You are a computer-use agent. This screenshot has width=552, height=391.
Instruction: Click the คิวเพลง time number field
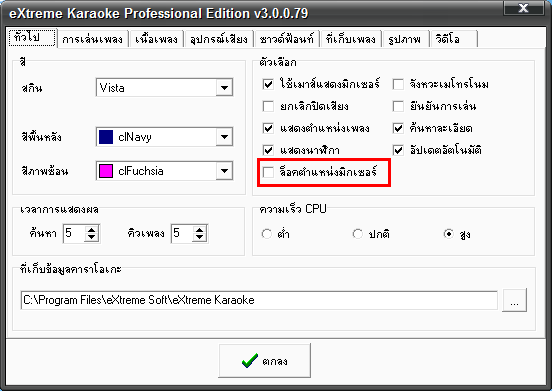(182, 233)
